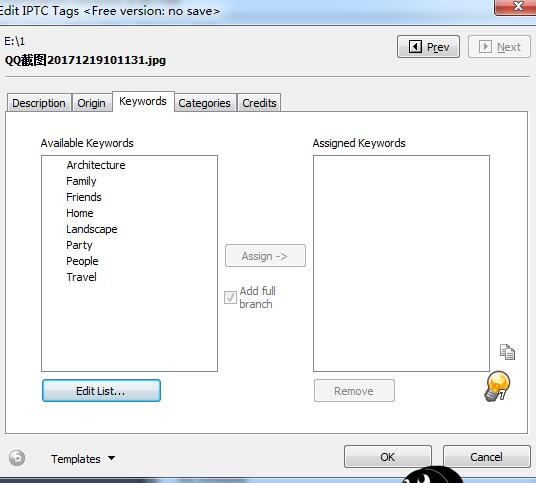Image resolution: width=536 pixels, height=483 pixels.
Task: Toggle the Add full branch checkbox
Action: tap(230, 297)
